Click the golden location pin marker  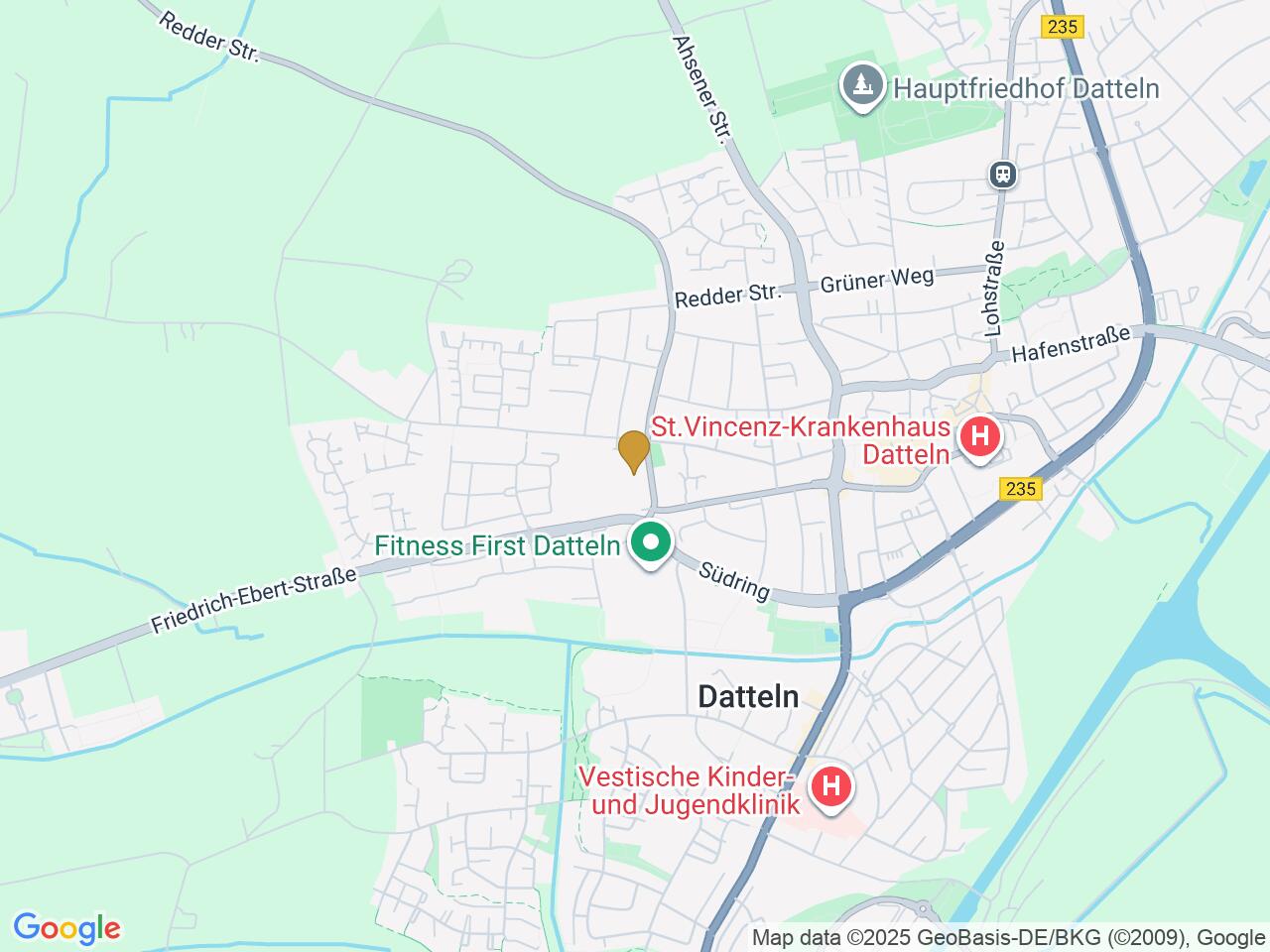633,452
